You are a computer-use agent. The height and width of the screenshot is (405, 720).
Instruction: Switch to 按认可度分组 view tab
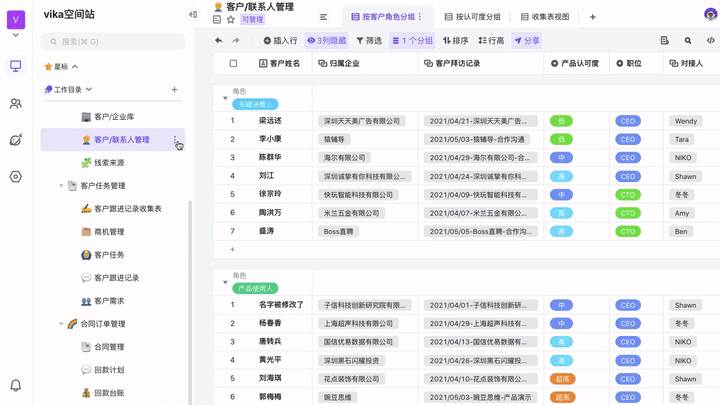pos(473,17)
